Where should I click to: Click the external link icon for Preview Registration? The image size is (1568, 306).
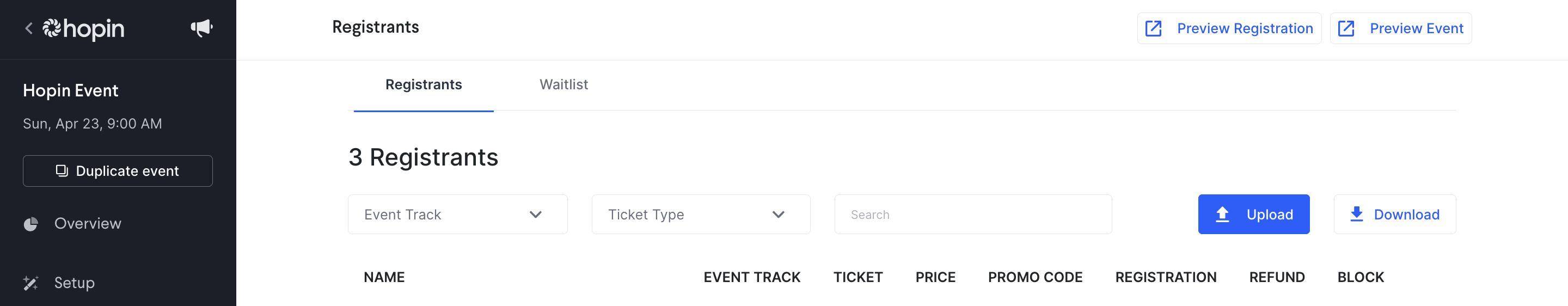1153,29
